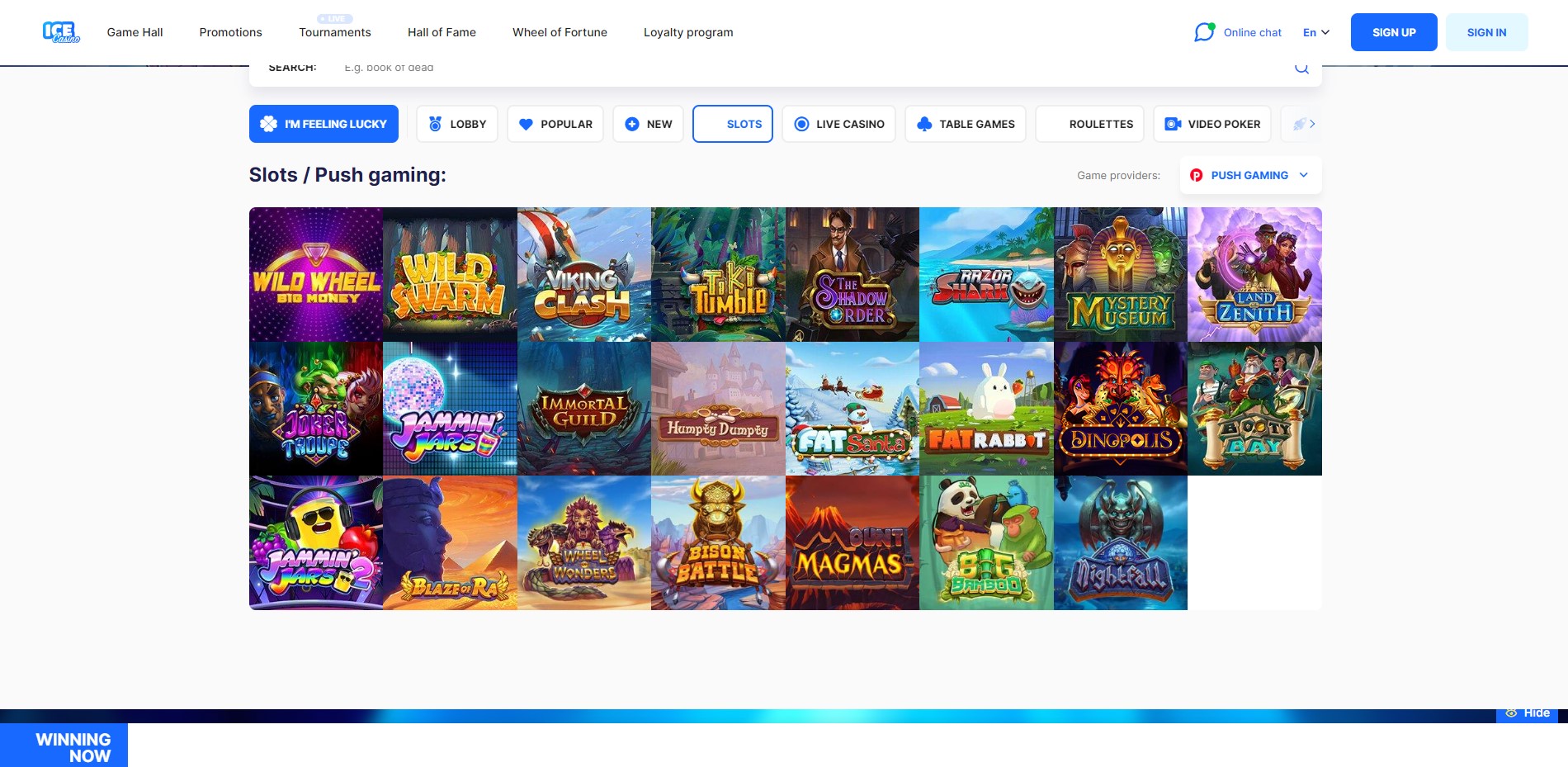The image size is (1568, 767).
Task: Click the search magnifier icon
Action: [1301, 68]
